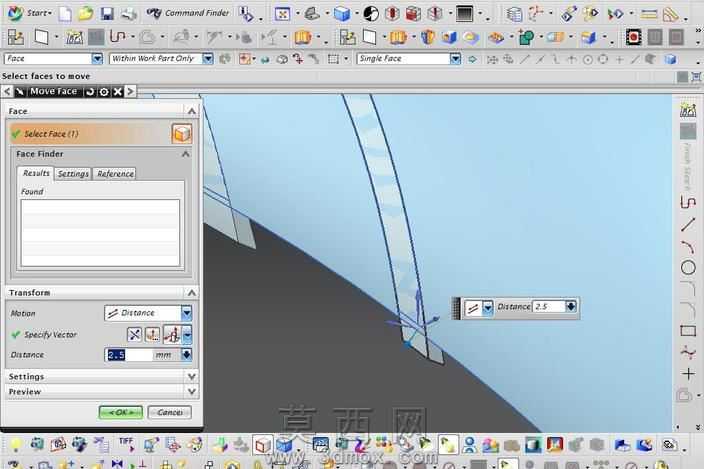This screenshot has width=704, height=469.
Task: Select the Profile S-curve tool in right toolbar
Action: tap(688, 203)
